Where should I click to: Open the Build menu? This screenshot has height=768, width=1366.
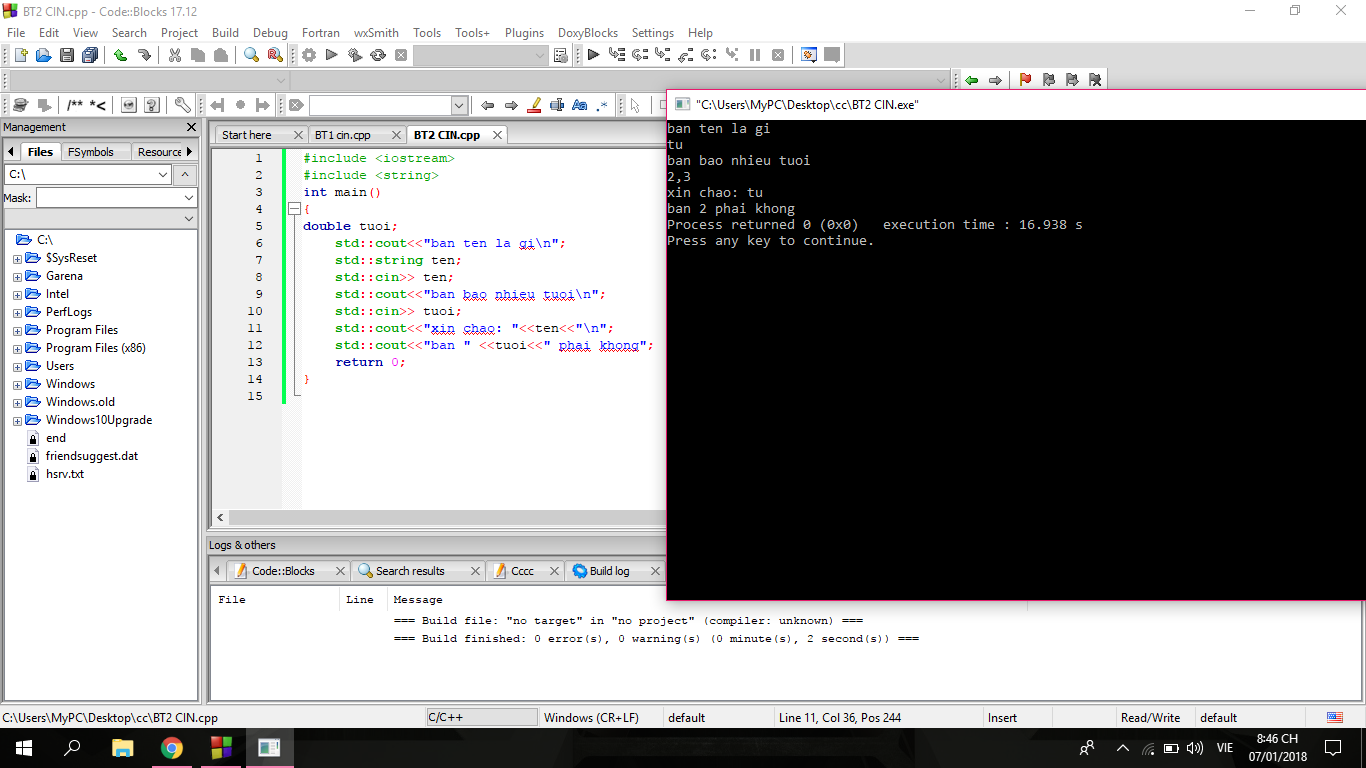[225, 32]
